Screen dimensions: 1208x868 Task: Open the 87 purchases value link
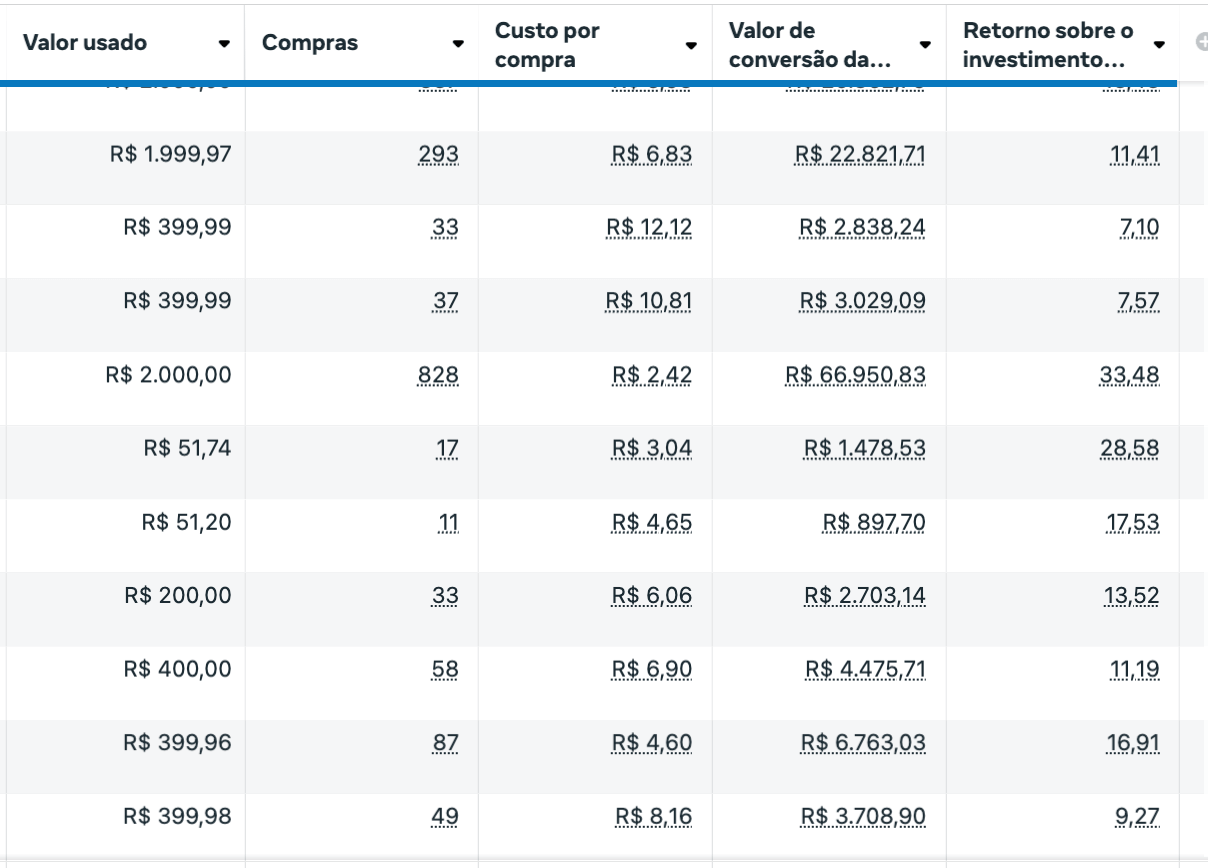[446, 743]
